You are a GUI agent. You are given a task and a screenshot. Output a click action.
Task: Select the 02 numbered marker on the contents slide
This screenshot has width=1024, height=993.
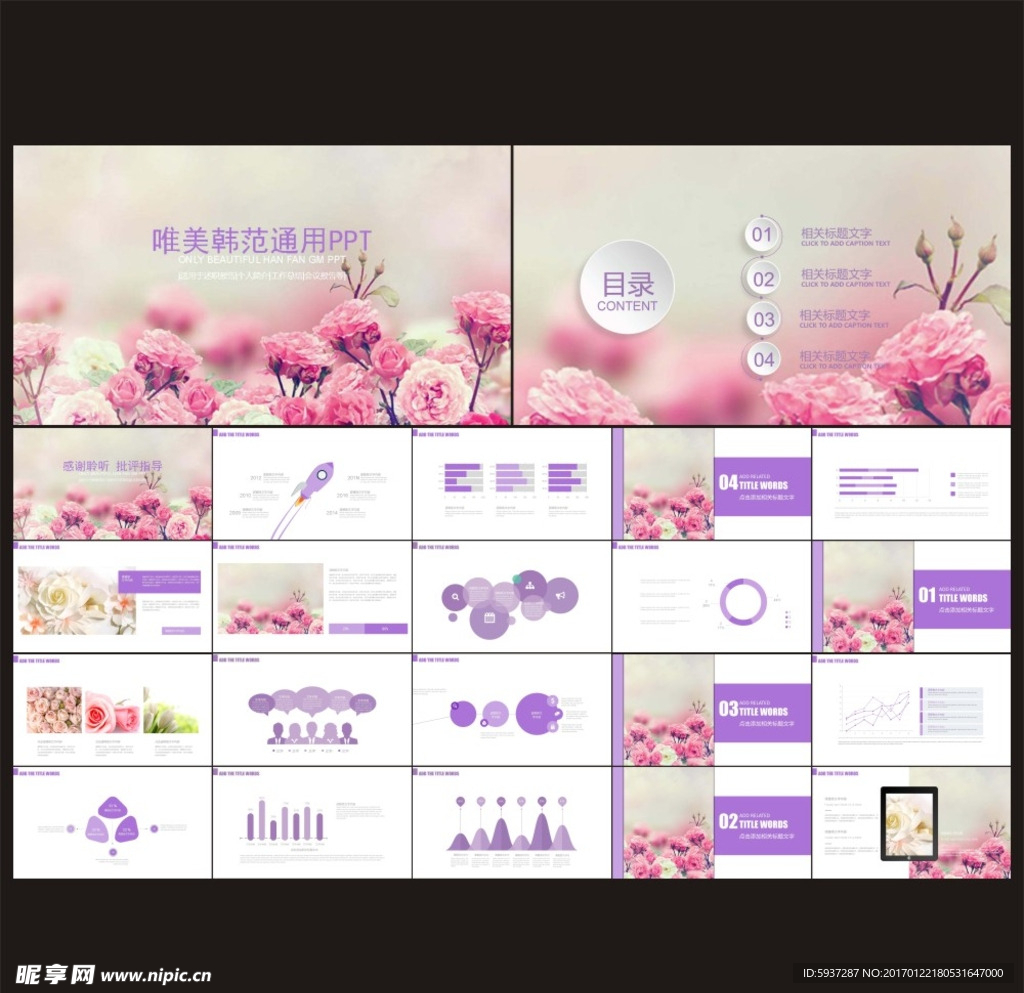pyautogui.click(x=763, y=277)
